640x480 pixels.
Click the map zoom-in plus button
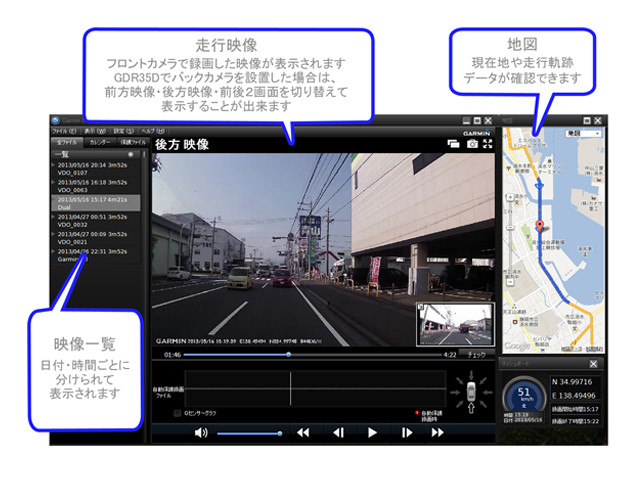[x=510, y=198]
